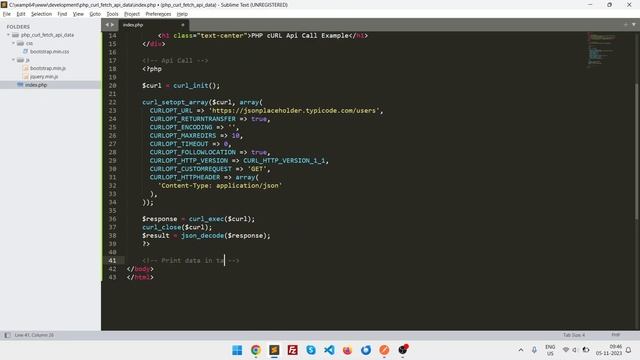The width and height of the screenshot is (640, 360).
Task: Show hidden system tray icons
Action: [x=521, y=350]
